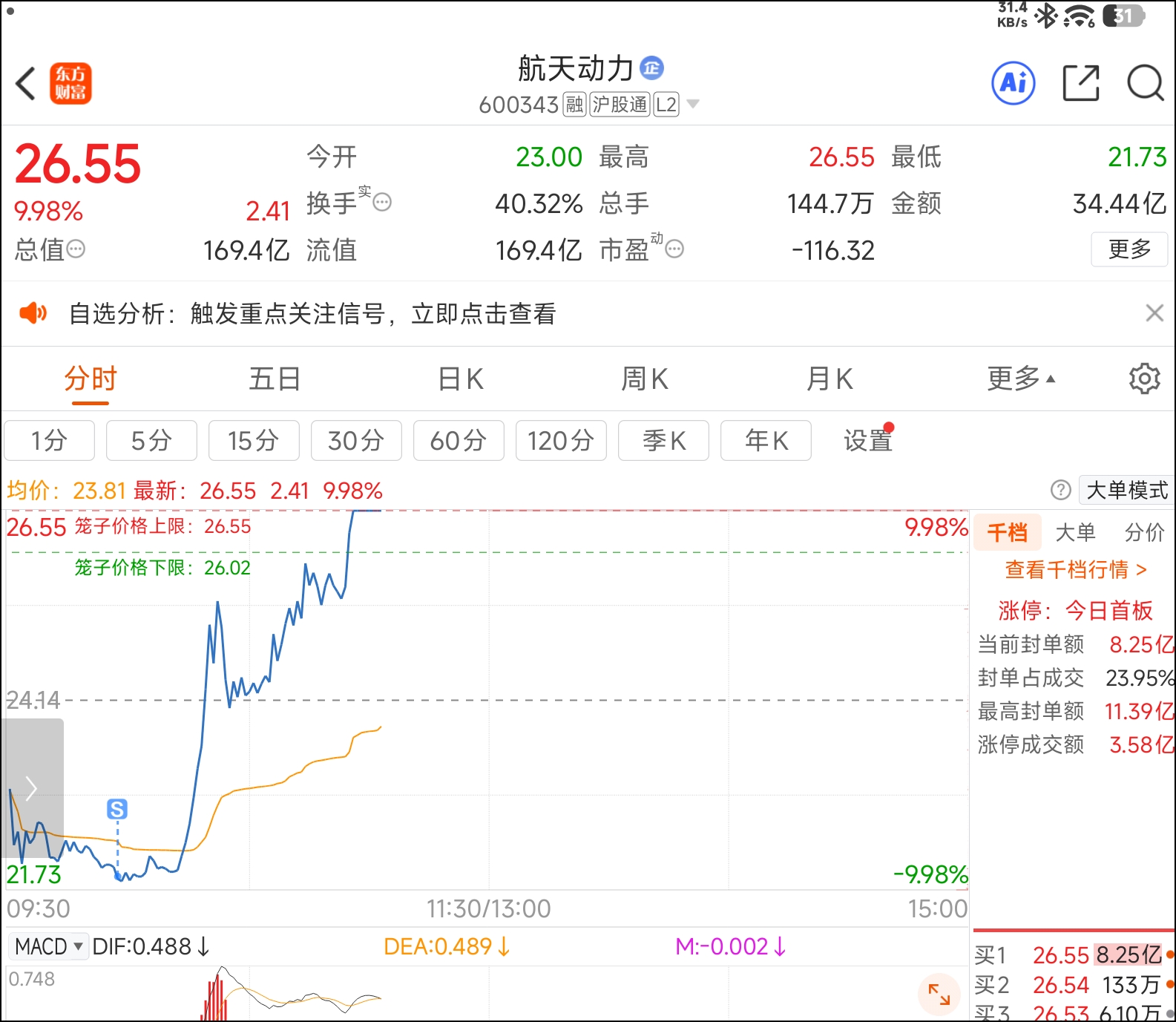
Task: Open chart settings gear icon
Action: coord(1144,379)
